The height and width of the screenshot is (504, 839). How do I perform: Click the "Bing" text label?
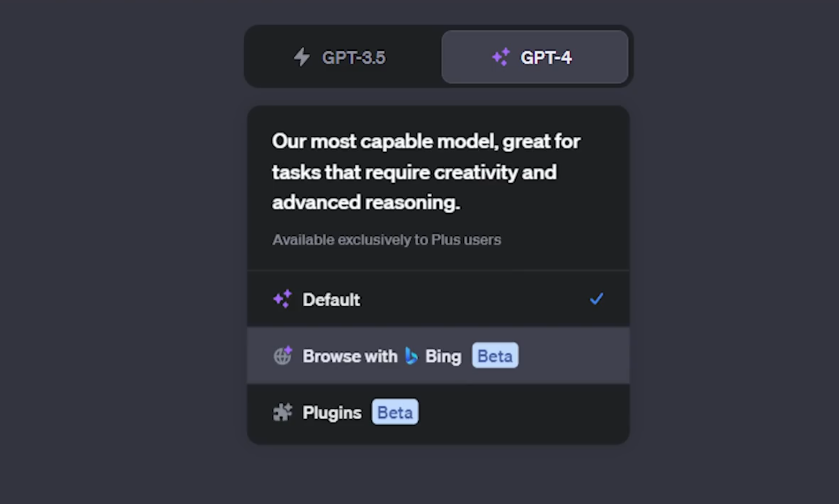point(443,356)
